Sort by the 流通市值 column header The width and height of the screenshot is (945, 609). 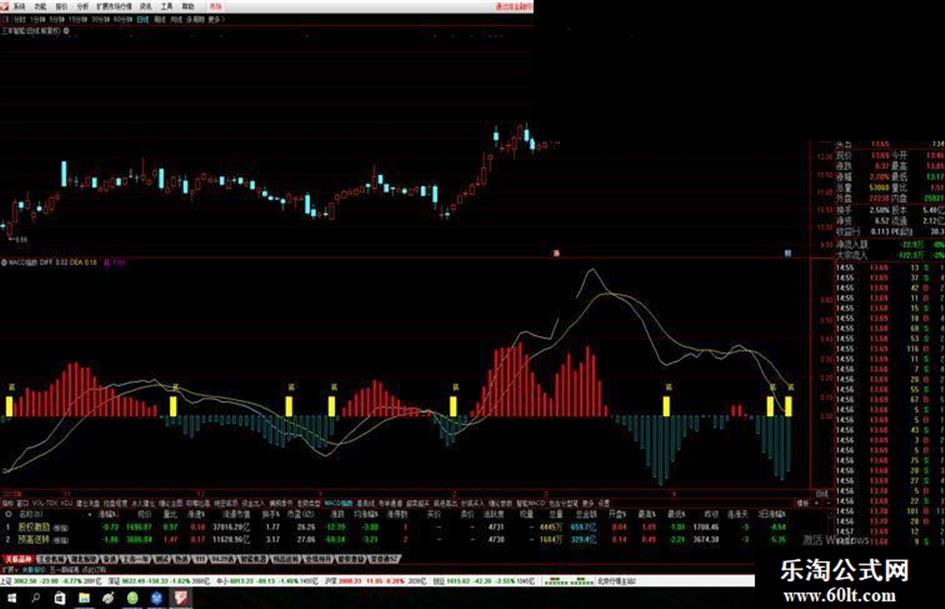pos(236,514)
